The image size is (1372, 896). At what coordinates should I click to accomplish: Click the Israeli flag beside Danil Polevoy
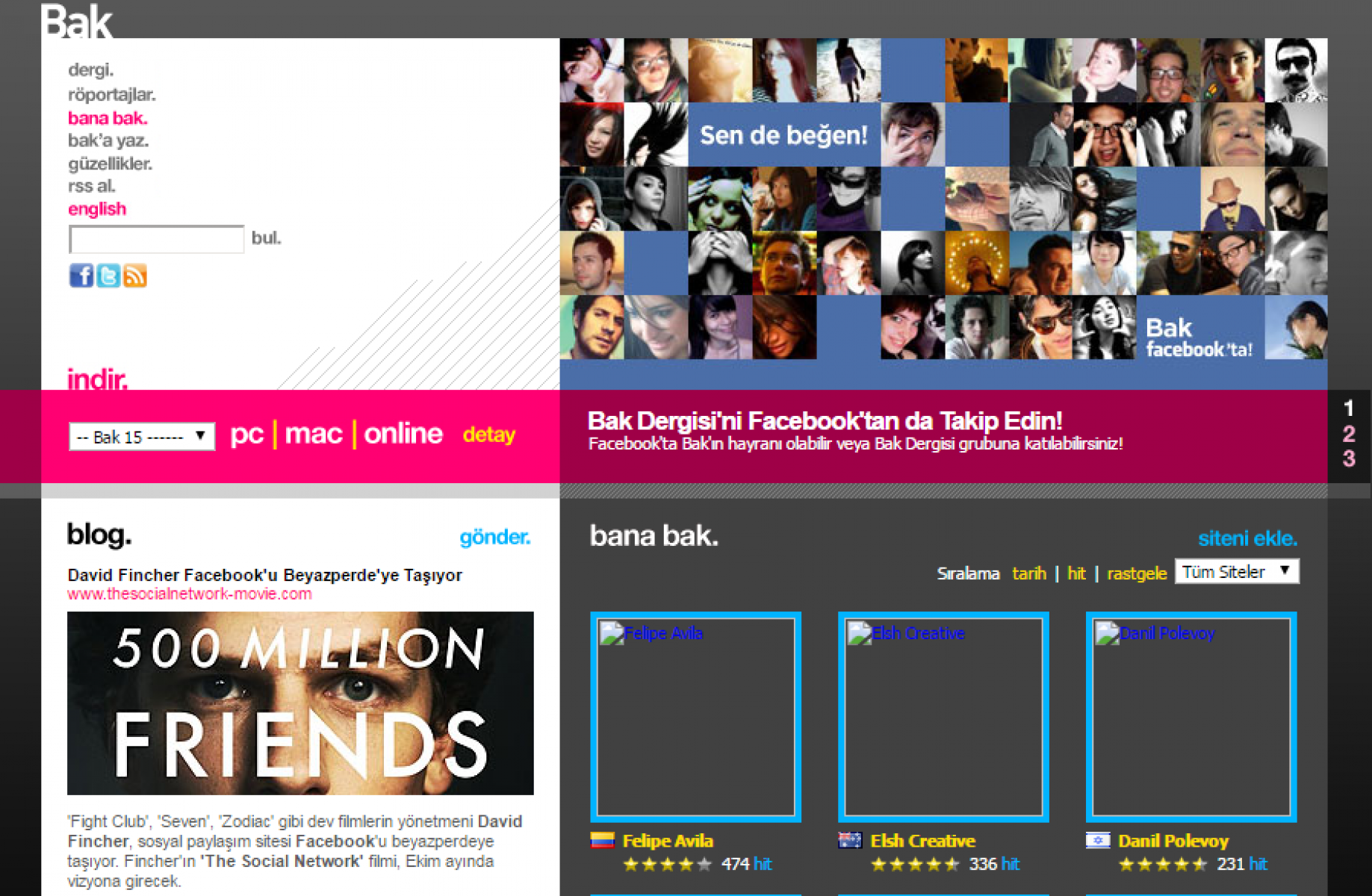(x=1098, y=841)
